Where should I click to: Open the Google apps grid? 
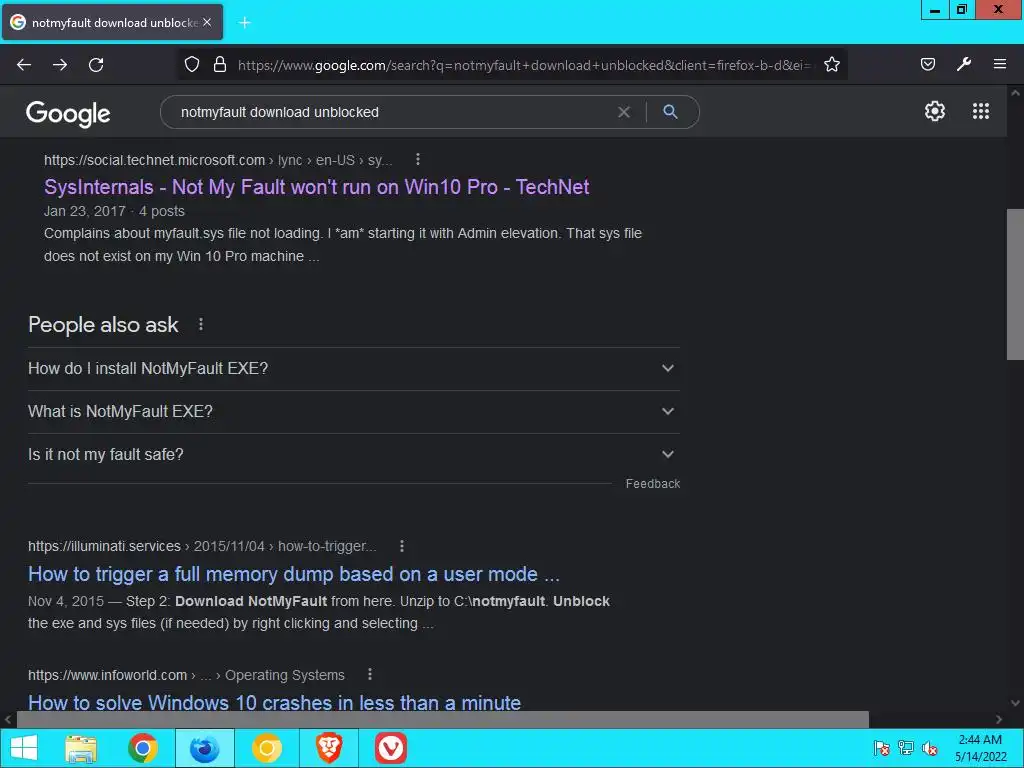[981, 111]
